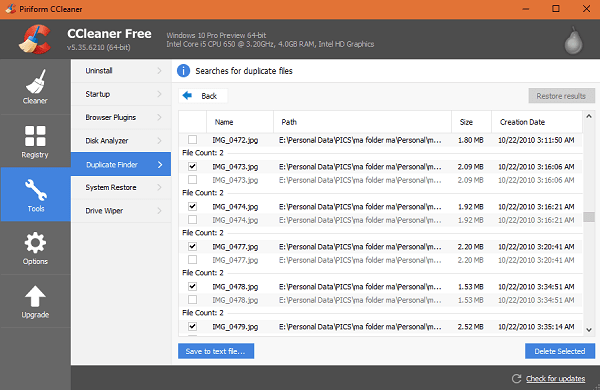The image size is (600, 390).
Task: Expand the Disk Analyzer chevron
Action: click(160, 141)
